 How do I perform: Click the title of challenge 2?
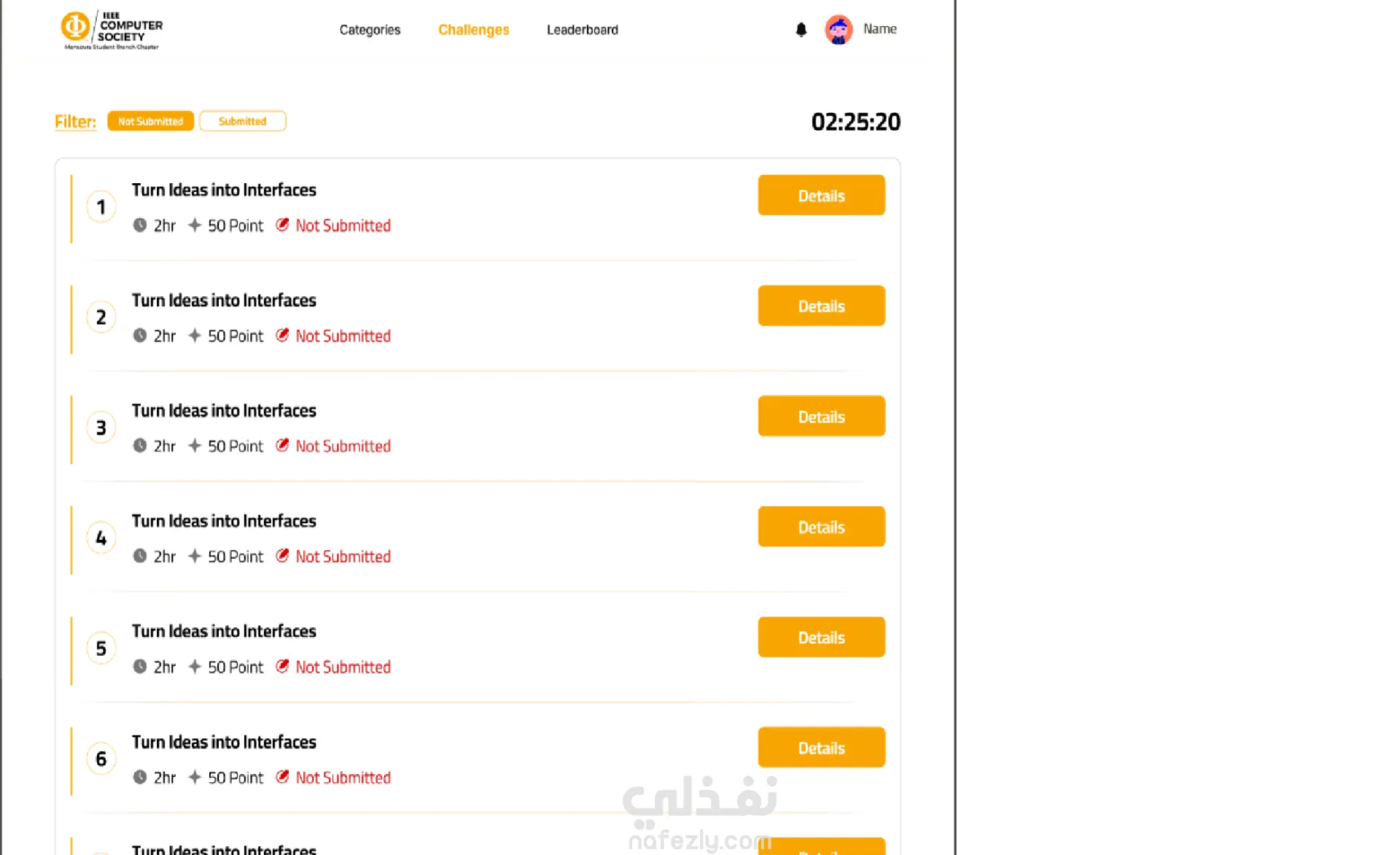(x=224, y=301)
